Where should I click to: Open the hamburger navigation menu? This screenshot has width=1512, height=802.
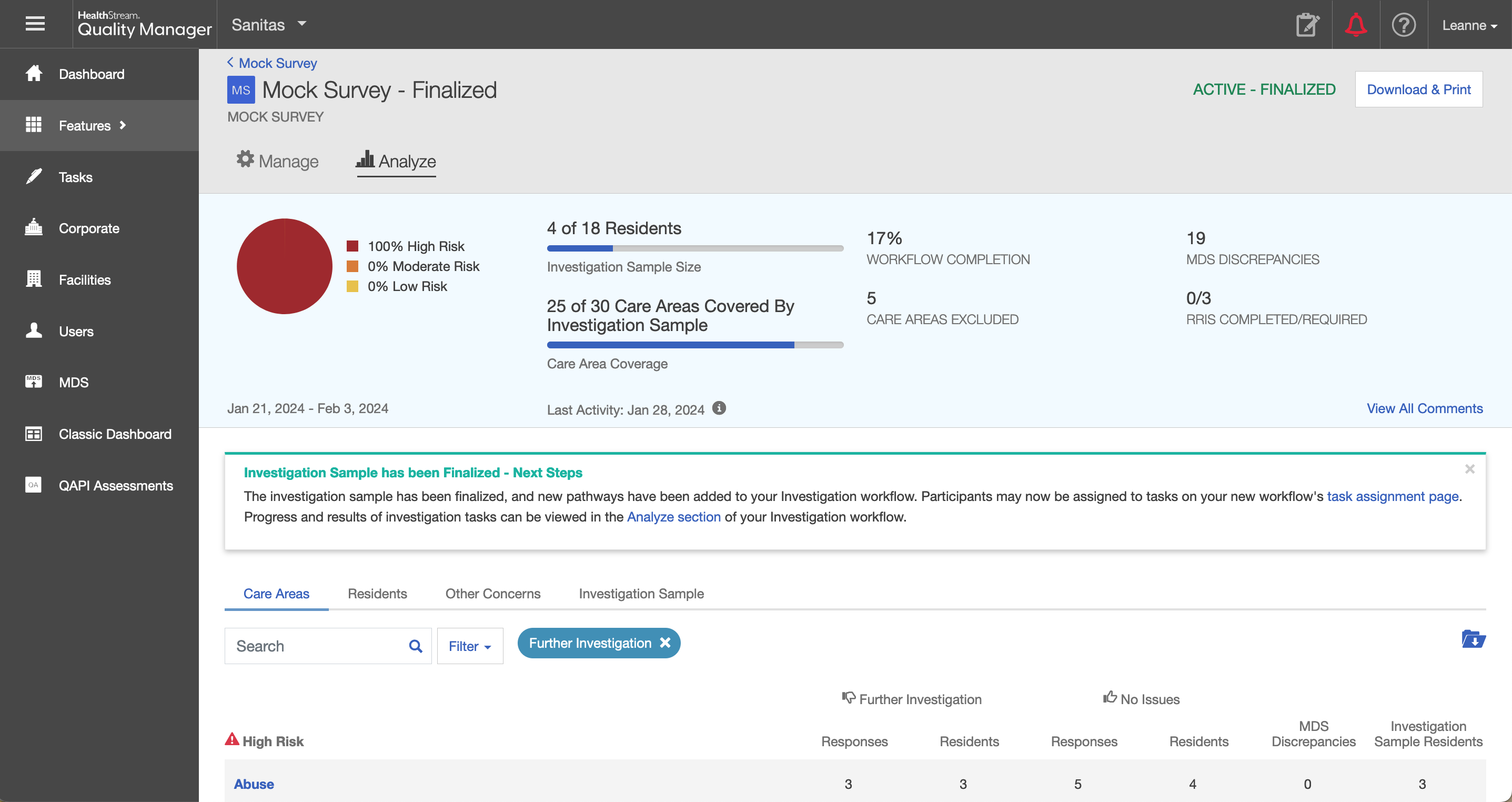point(35,24)
